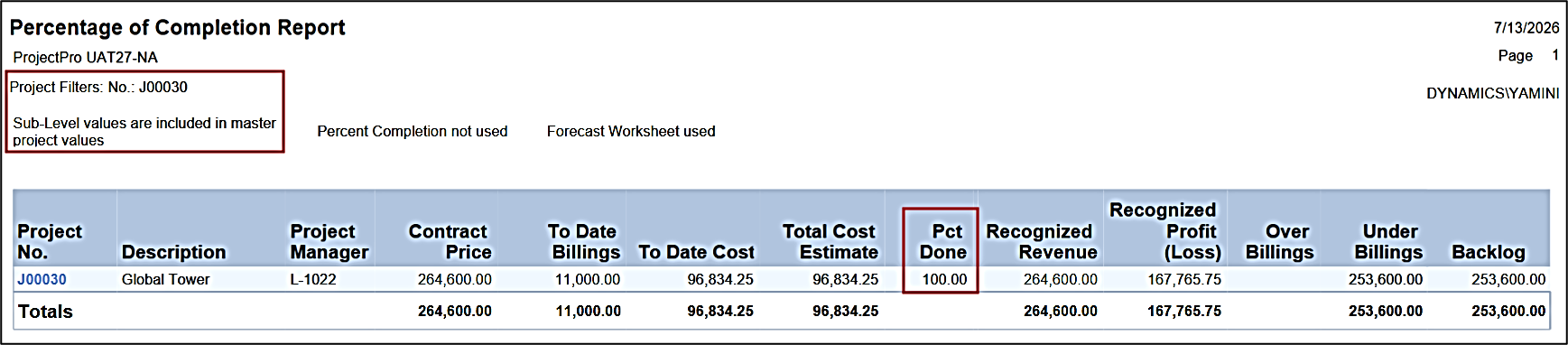The width and height of the screenshot is (1568, 345).
Task: Click the 'Recognized Revenue' column header
Action: pos(1042,242)
